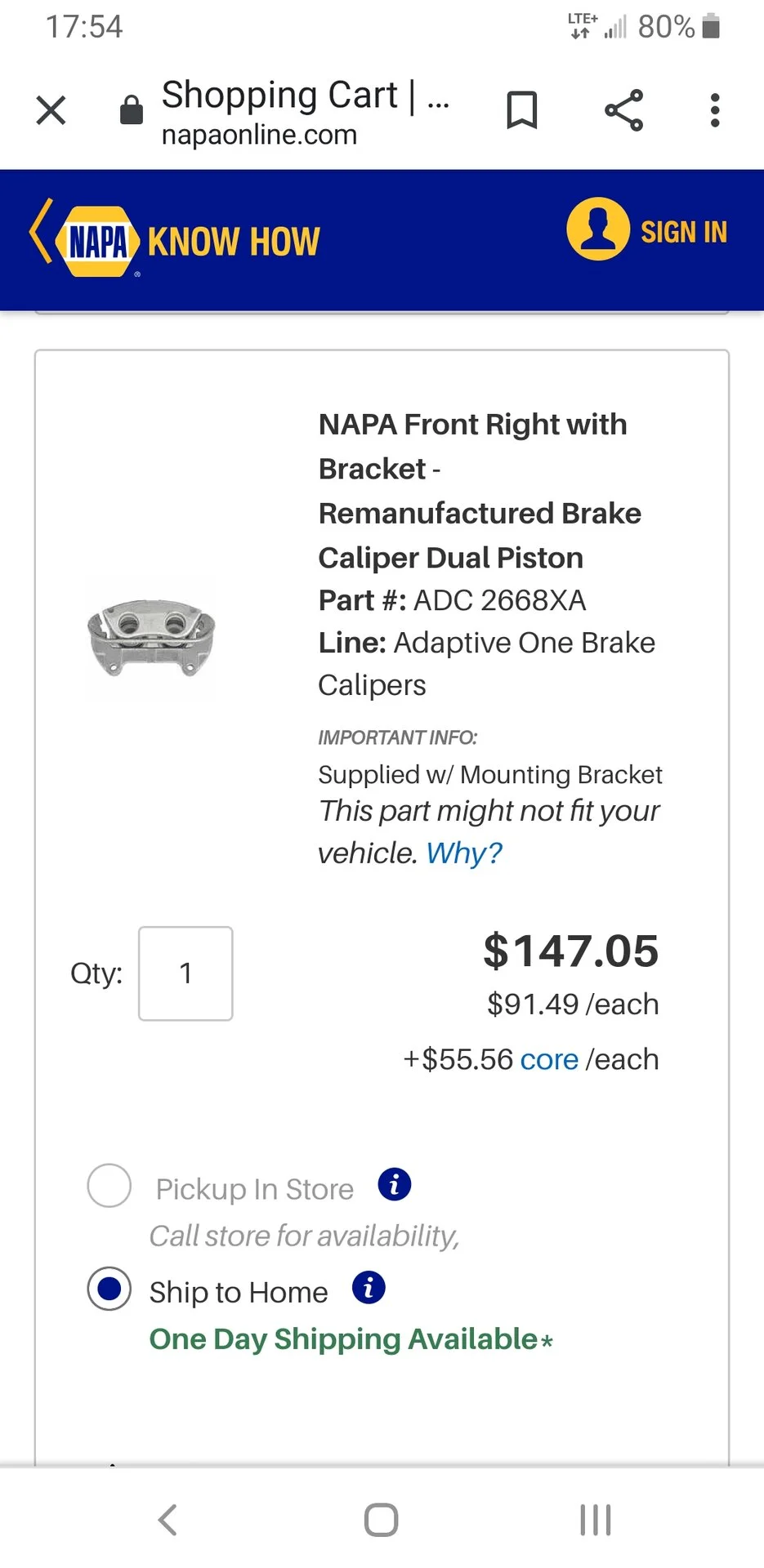Select the Pickup In Store radio button
The width and height of the screenshot is (764, 1568).
(x=109, y=1186)
